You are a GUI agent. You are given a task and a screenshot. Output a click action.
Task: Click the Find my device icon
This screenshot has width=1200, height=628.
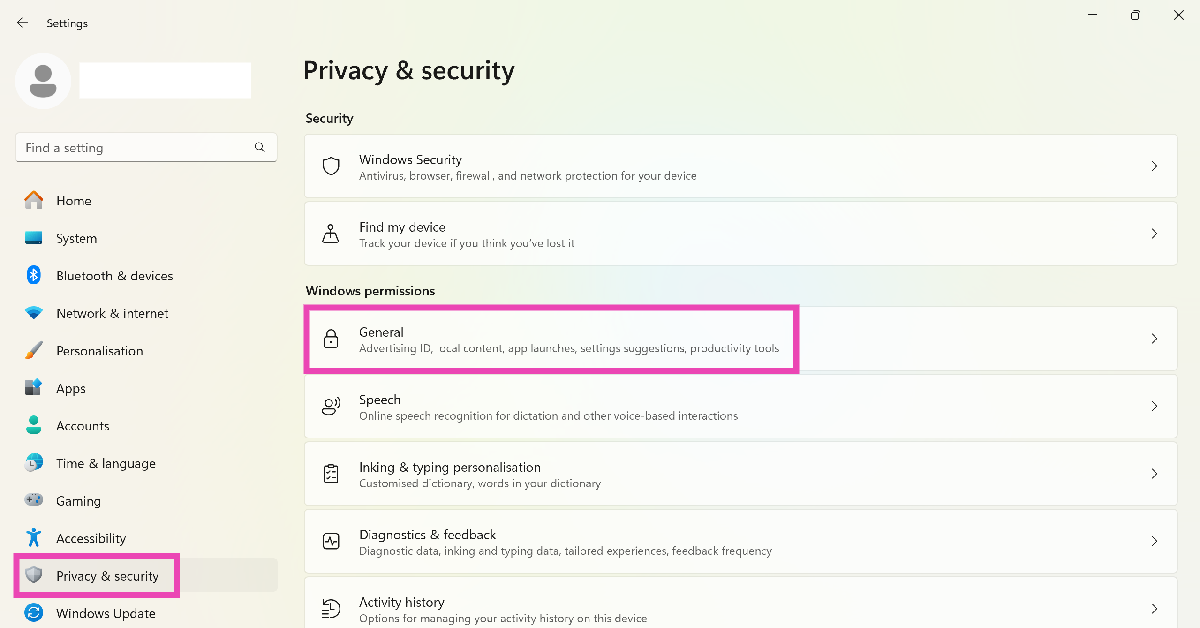pos(331,234)
